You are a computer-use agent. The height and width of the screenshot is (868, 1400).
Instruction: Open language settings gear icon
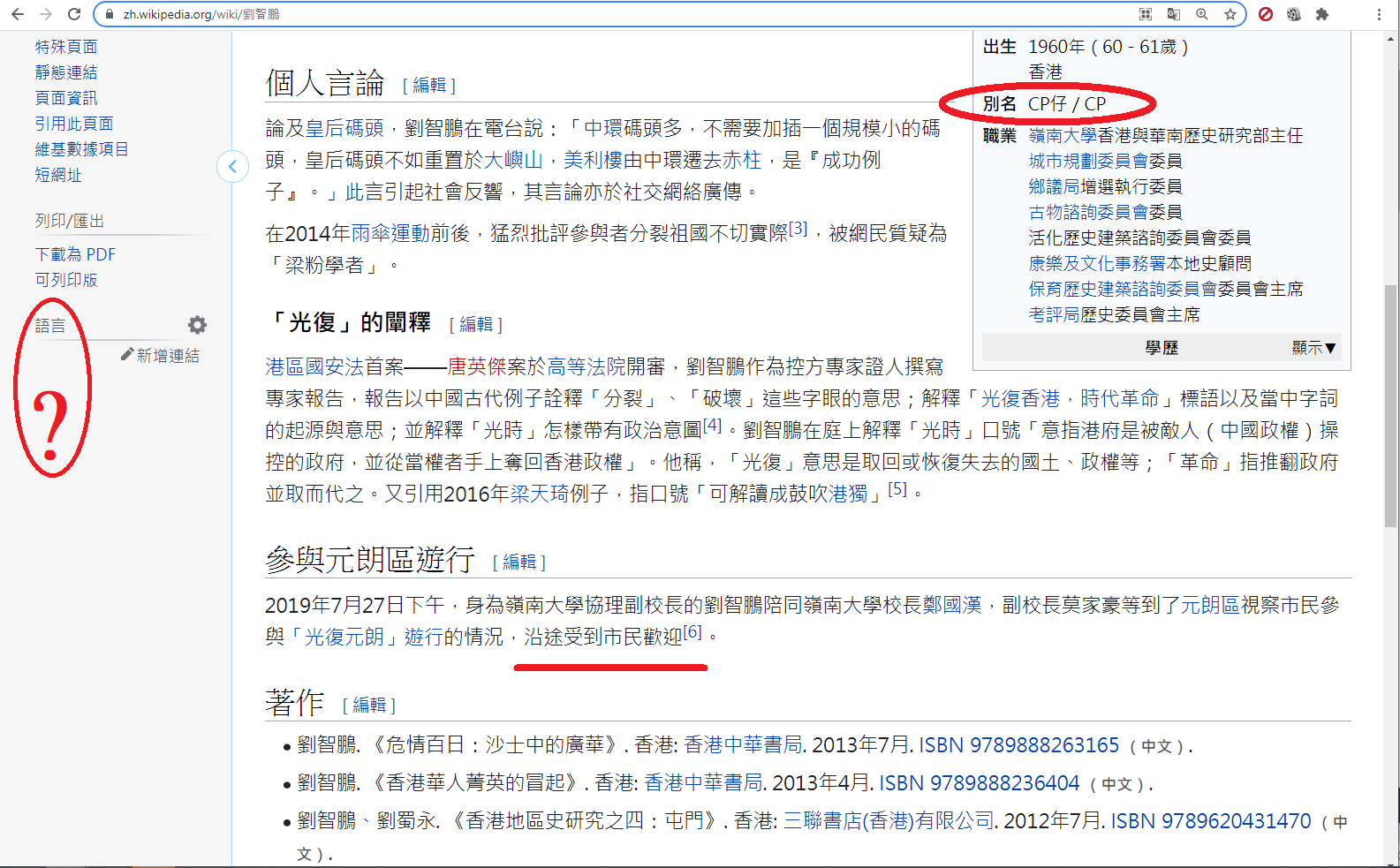(197, 325)
